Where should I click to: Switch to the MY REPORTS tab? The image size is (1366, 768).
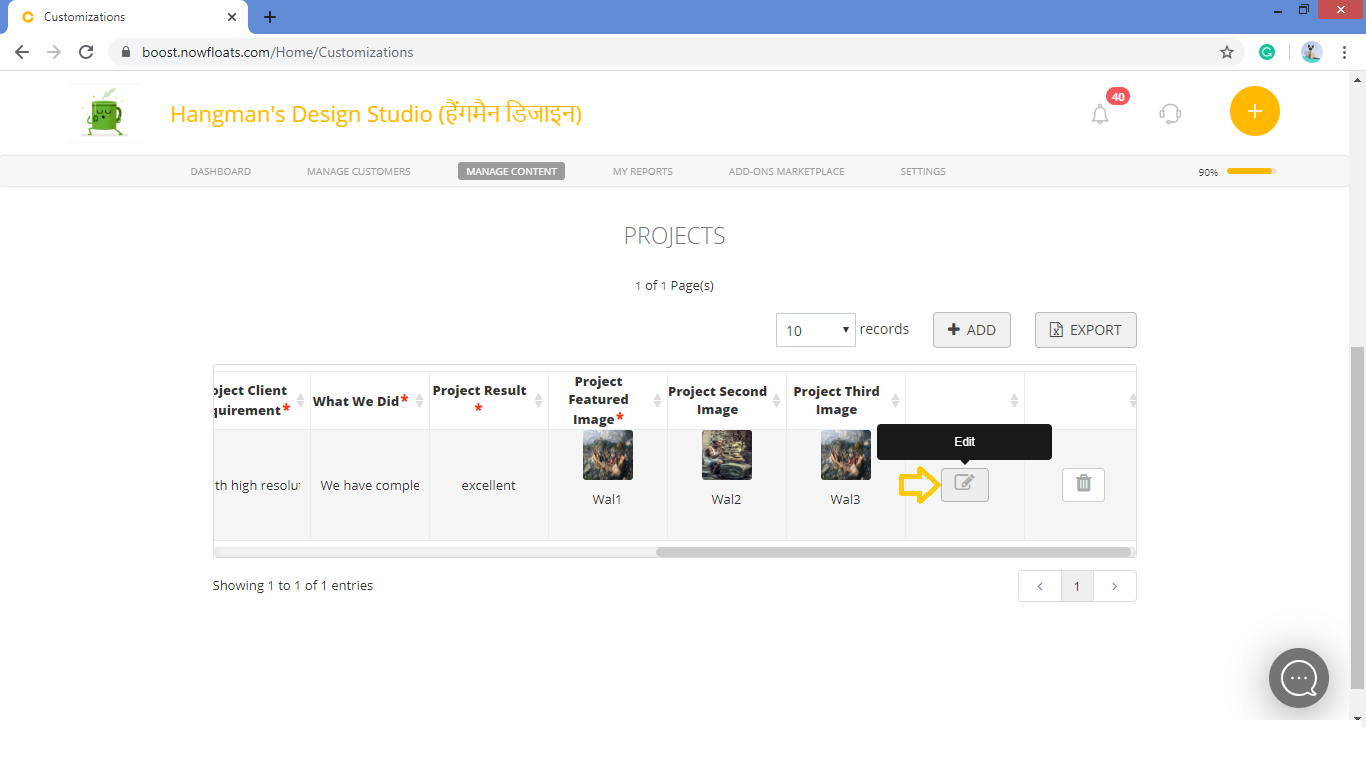(x=642, y=171)
